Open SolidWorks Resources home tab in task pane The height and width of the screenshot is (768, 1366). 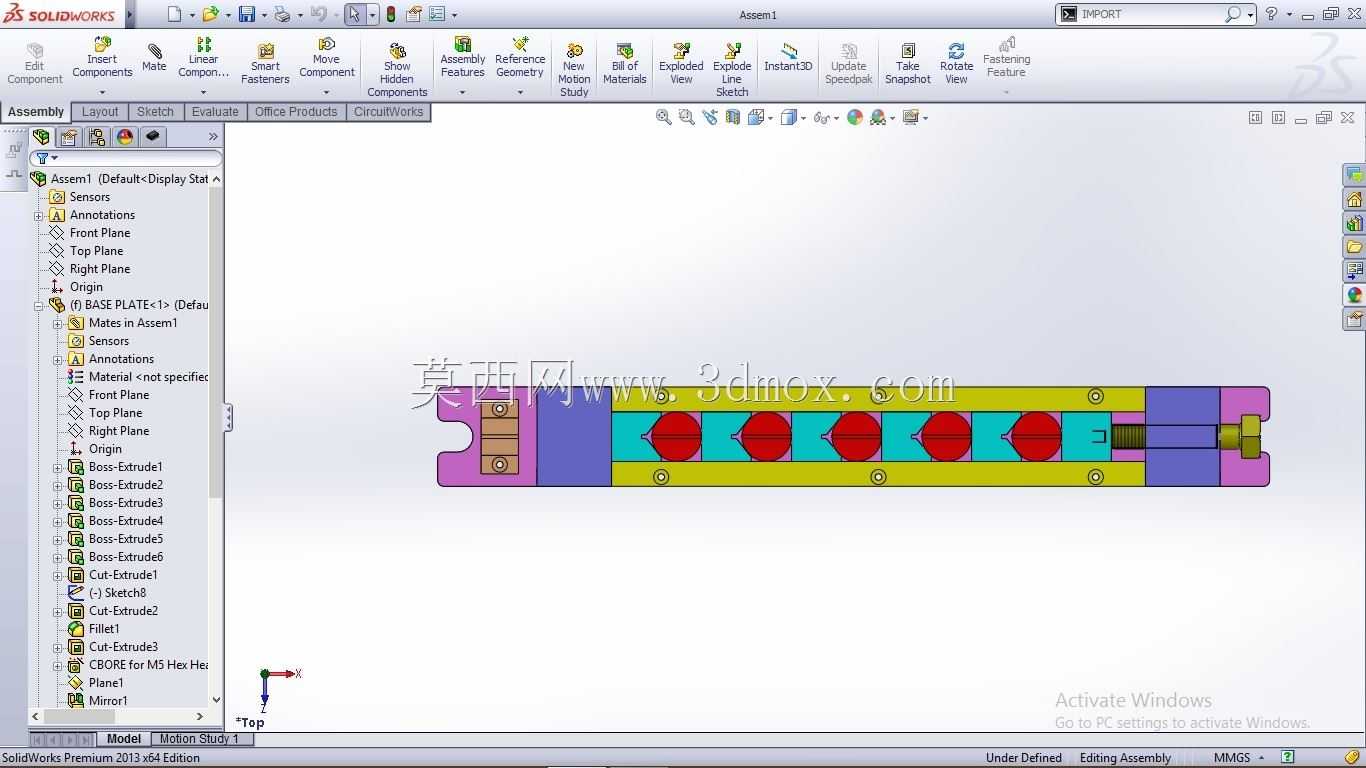1354,199
